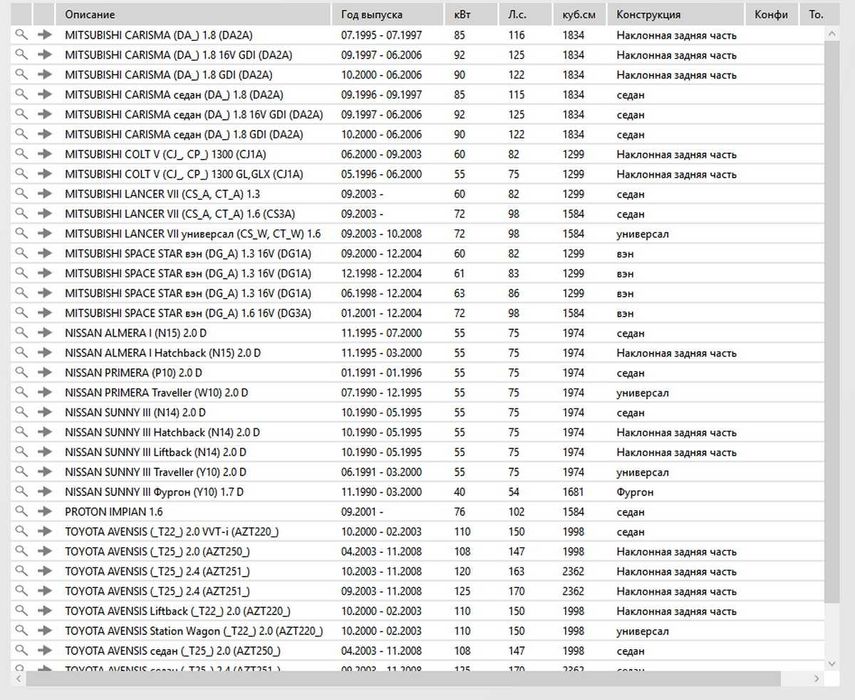Sort by the куб.см column header
The image size is (855, 700).
pyautogui.click(x=579, y=15)
